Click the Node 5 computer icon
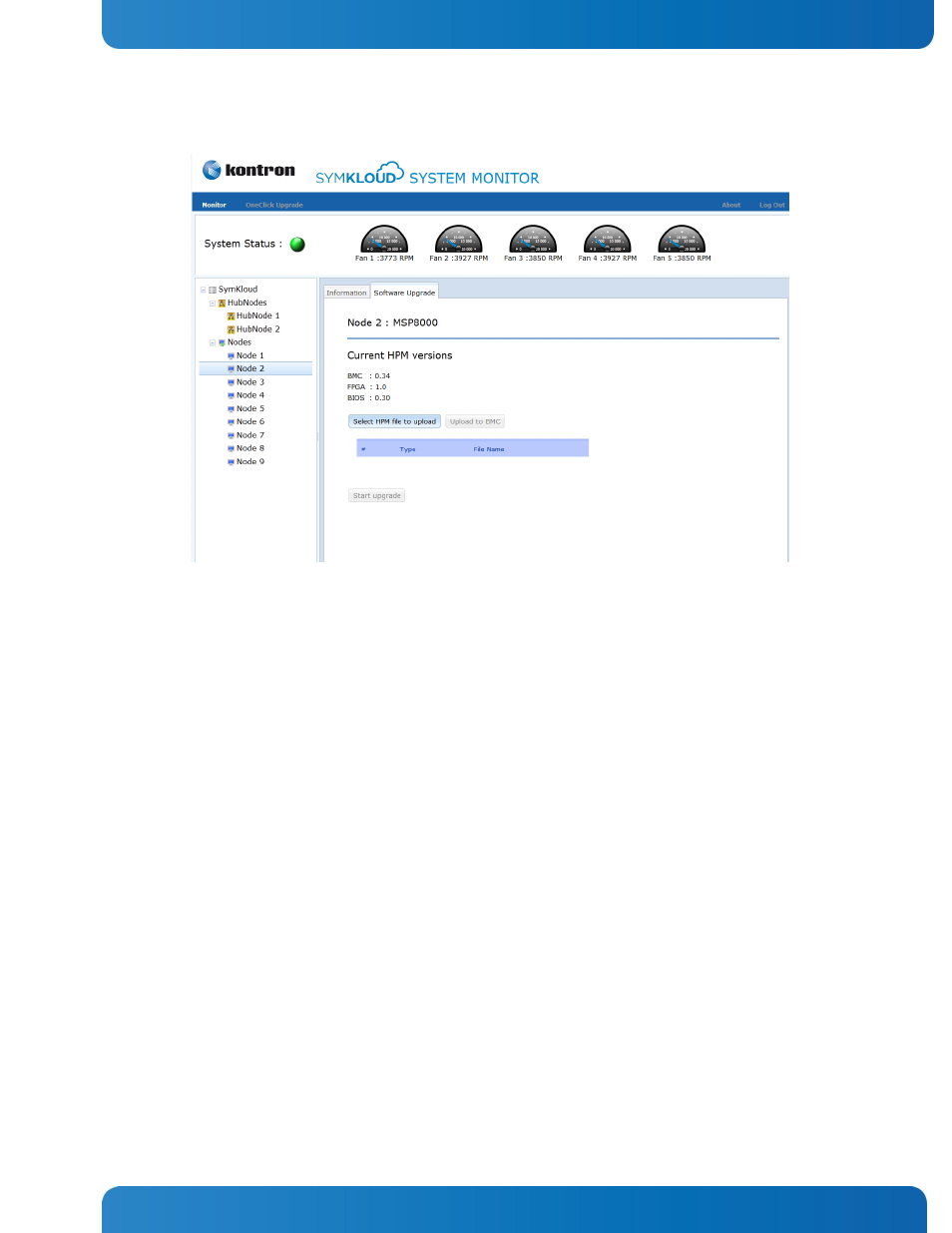 coord(231,408)
